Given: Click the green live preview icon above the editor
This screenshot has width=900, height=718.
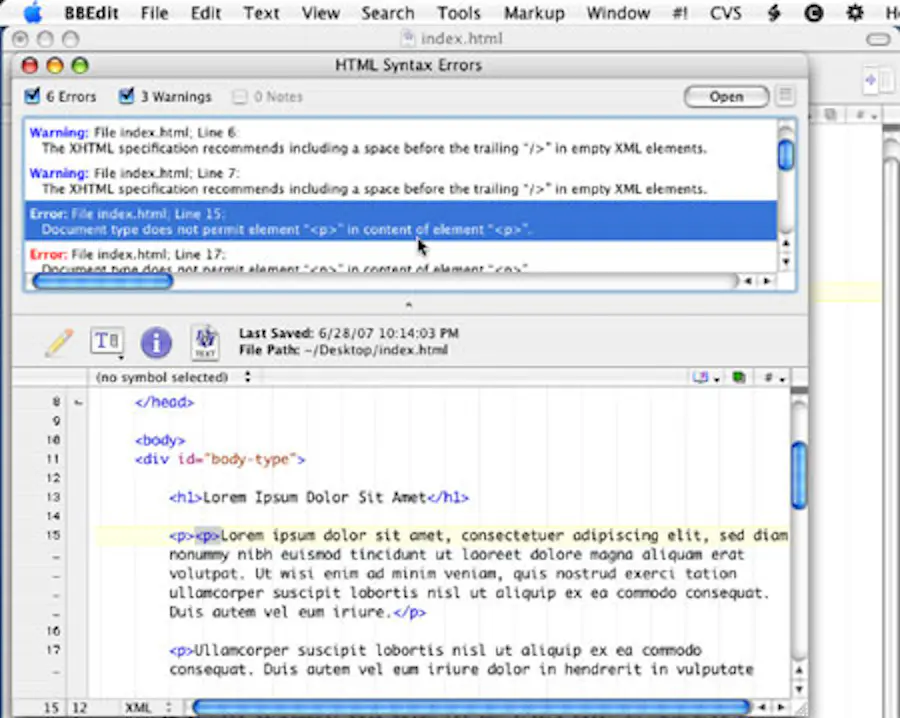Looking at the screenshot, I should tap(738, 377).
